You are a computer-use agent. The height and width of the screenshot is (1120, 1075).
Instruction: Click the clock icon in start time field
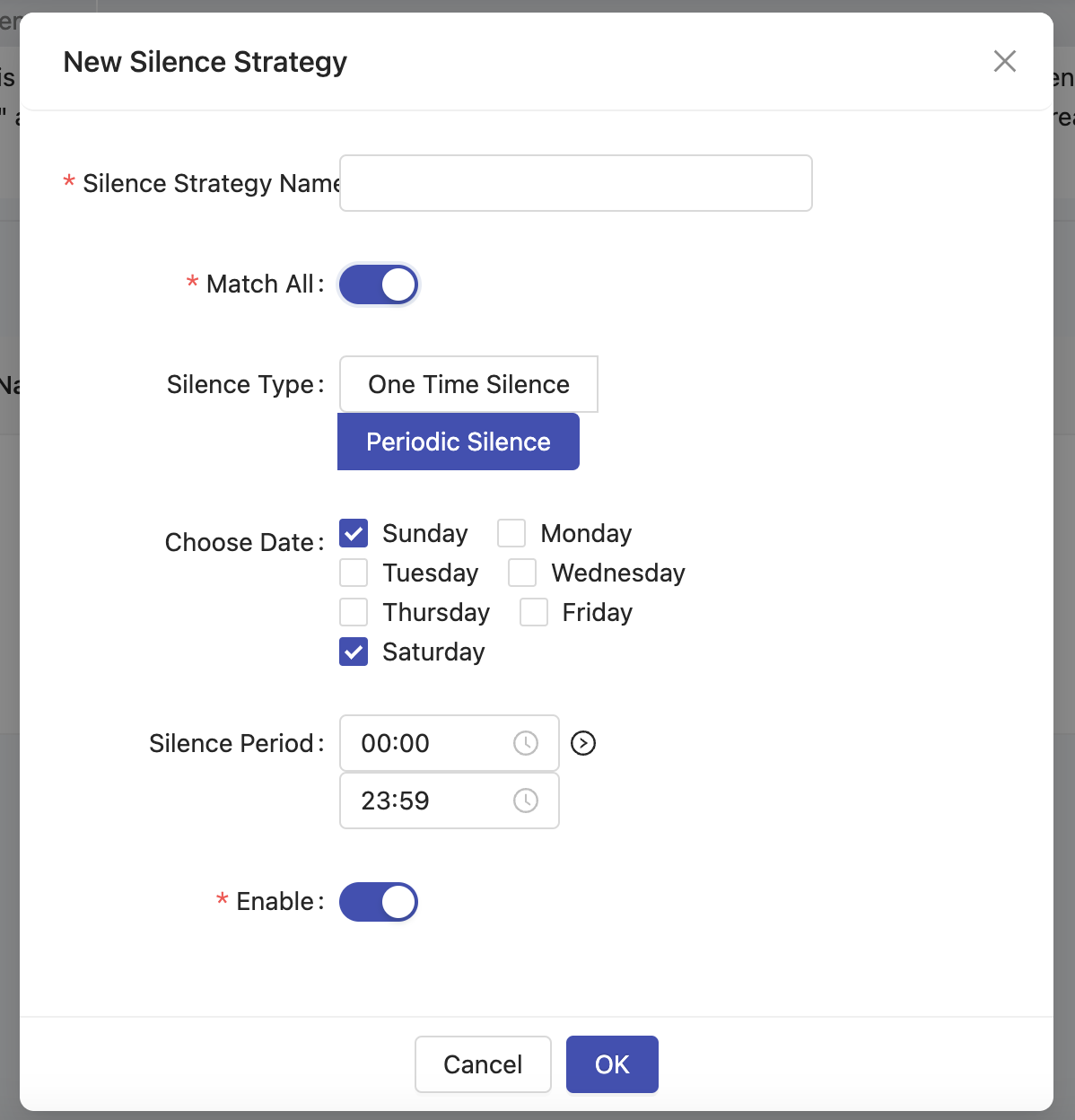pos(526,743)
